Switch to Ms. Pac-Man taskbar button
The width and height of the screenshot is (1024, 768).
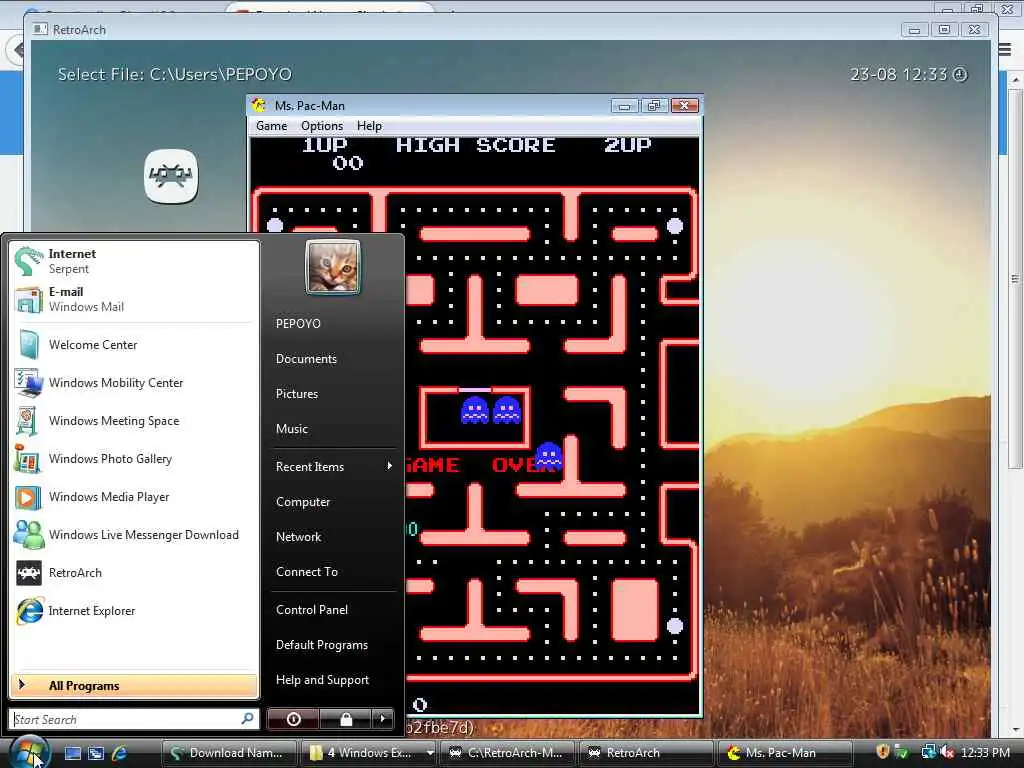(x=786, y=753)
